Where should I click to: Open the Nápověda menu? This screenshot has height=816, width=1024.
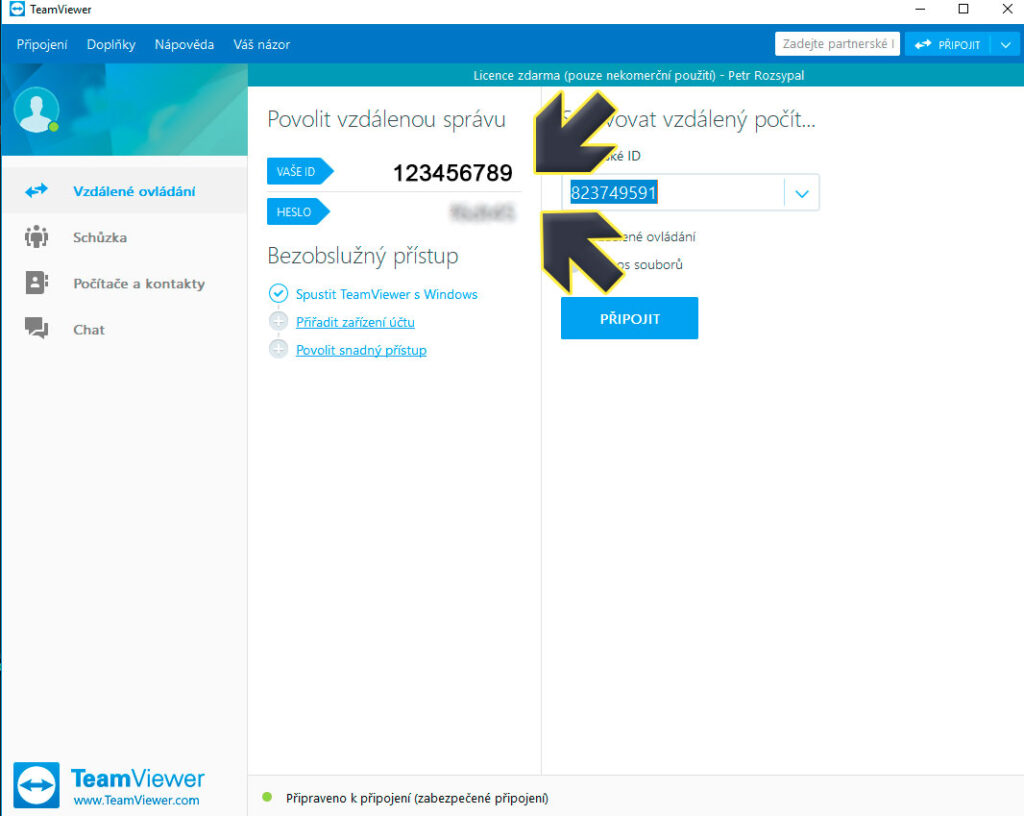point(184,45)
